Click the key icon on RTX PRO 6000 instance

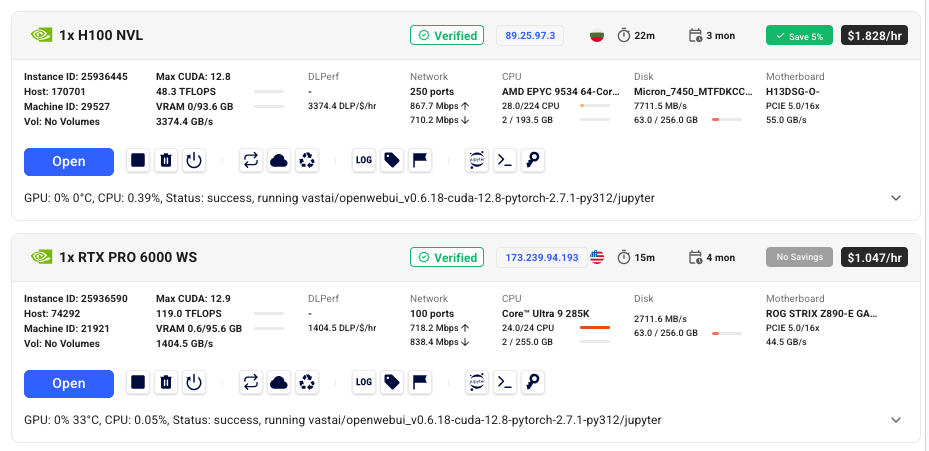[x=534, y=382]
